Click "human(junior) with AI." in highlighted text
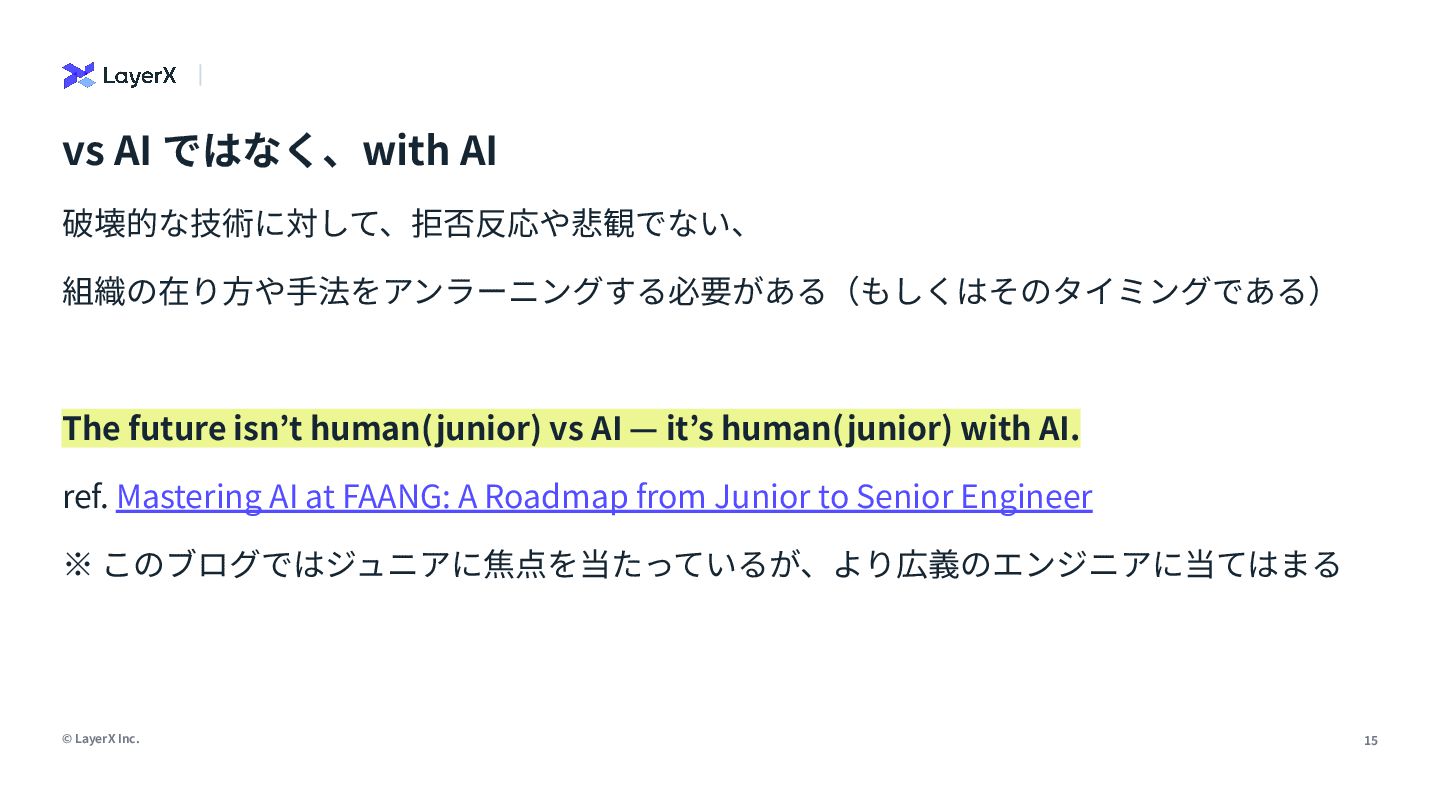 coord(900,428)
